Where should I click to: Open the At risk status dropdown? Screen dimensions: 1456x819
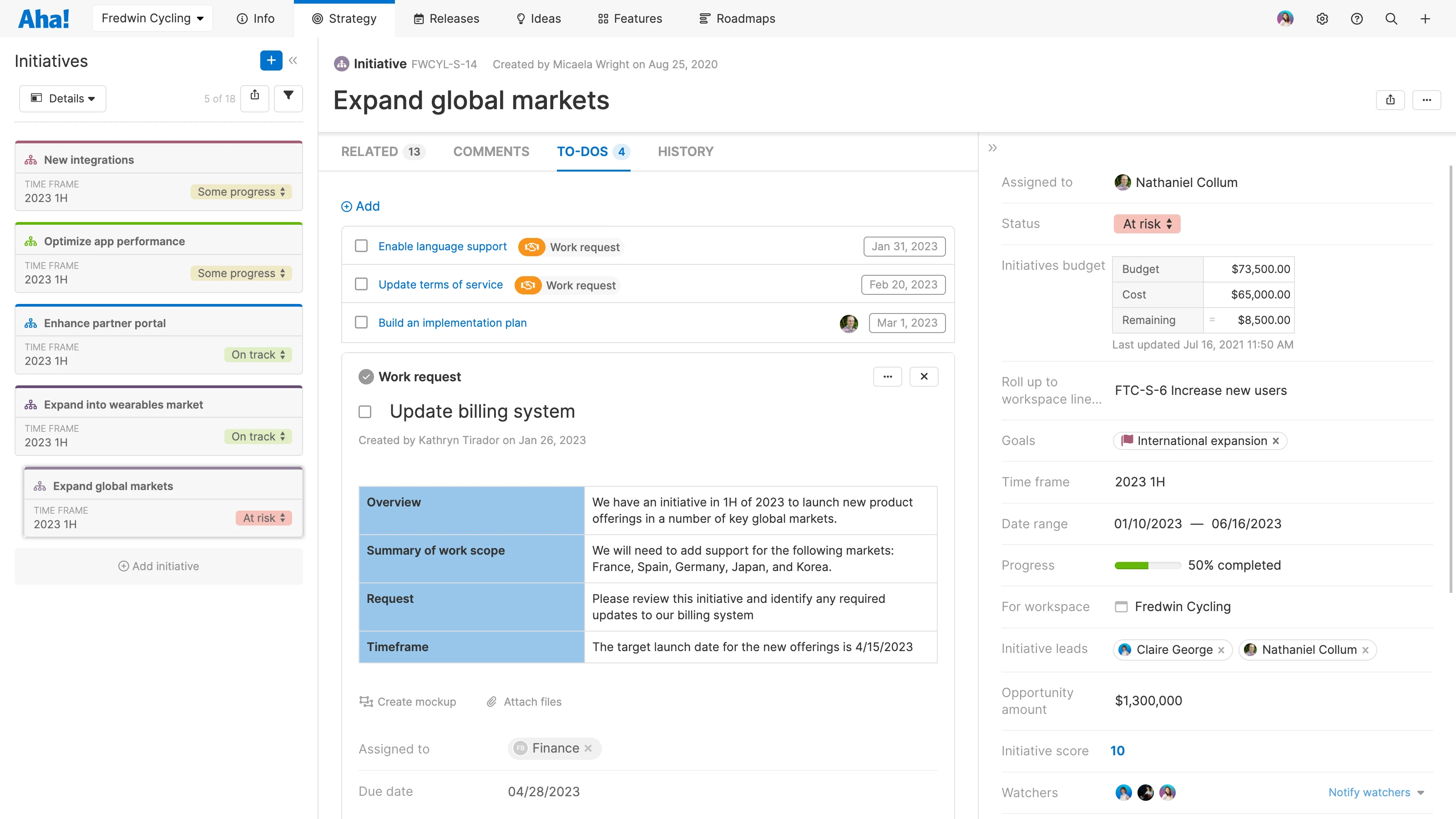point(1147,224)
